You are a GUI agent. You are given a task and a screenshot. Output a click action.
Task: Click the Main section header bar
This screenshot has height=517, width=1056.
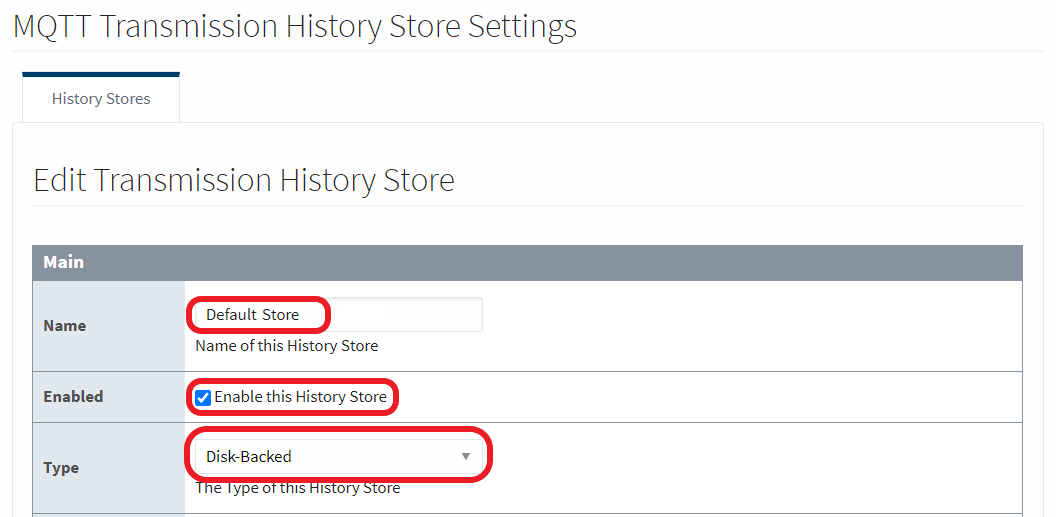pos(527,263)
